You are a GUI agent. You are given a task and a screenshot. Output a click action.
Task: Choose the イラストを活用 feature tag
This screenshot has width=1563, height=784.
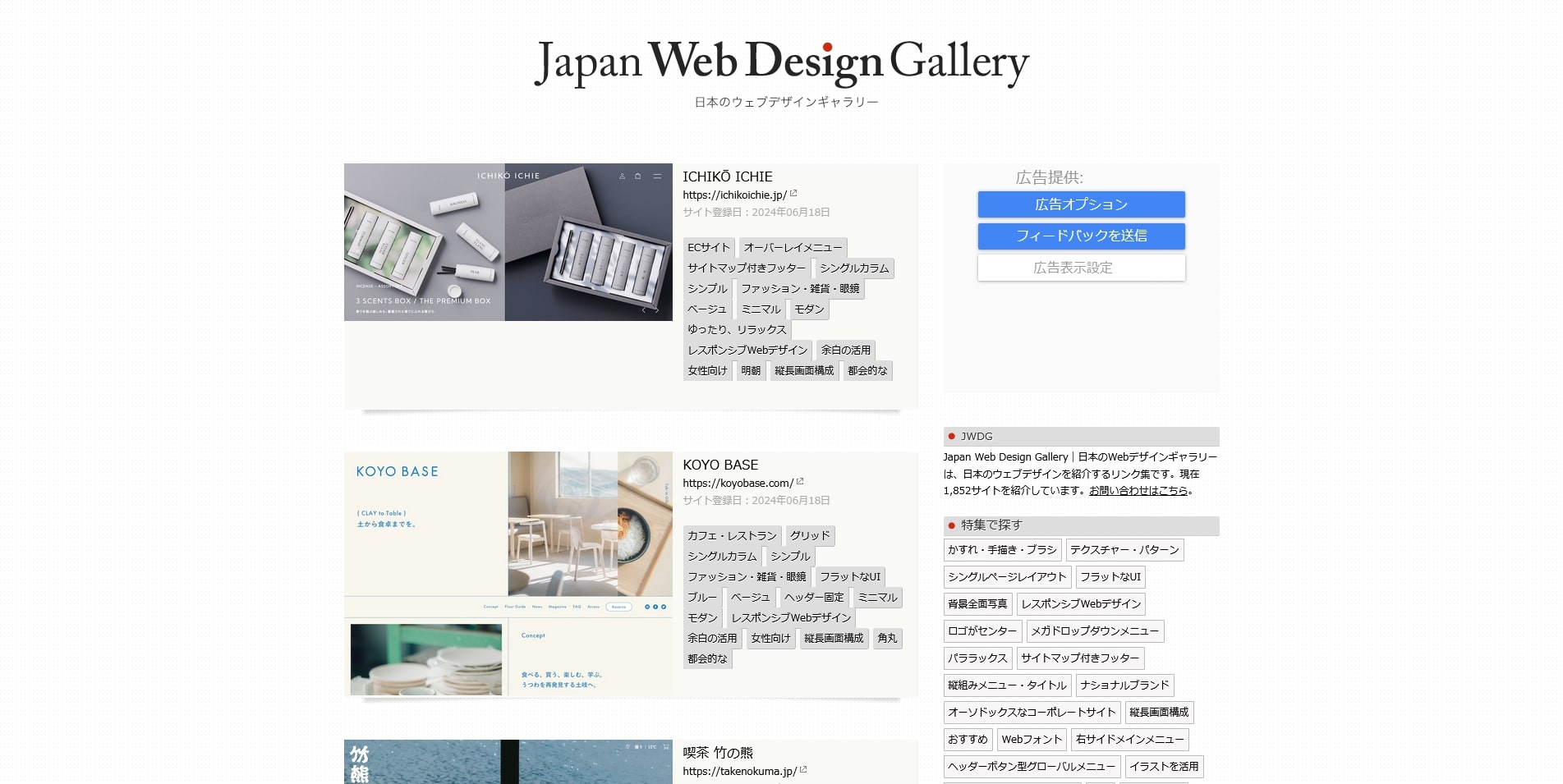click(1164, 767)
